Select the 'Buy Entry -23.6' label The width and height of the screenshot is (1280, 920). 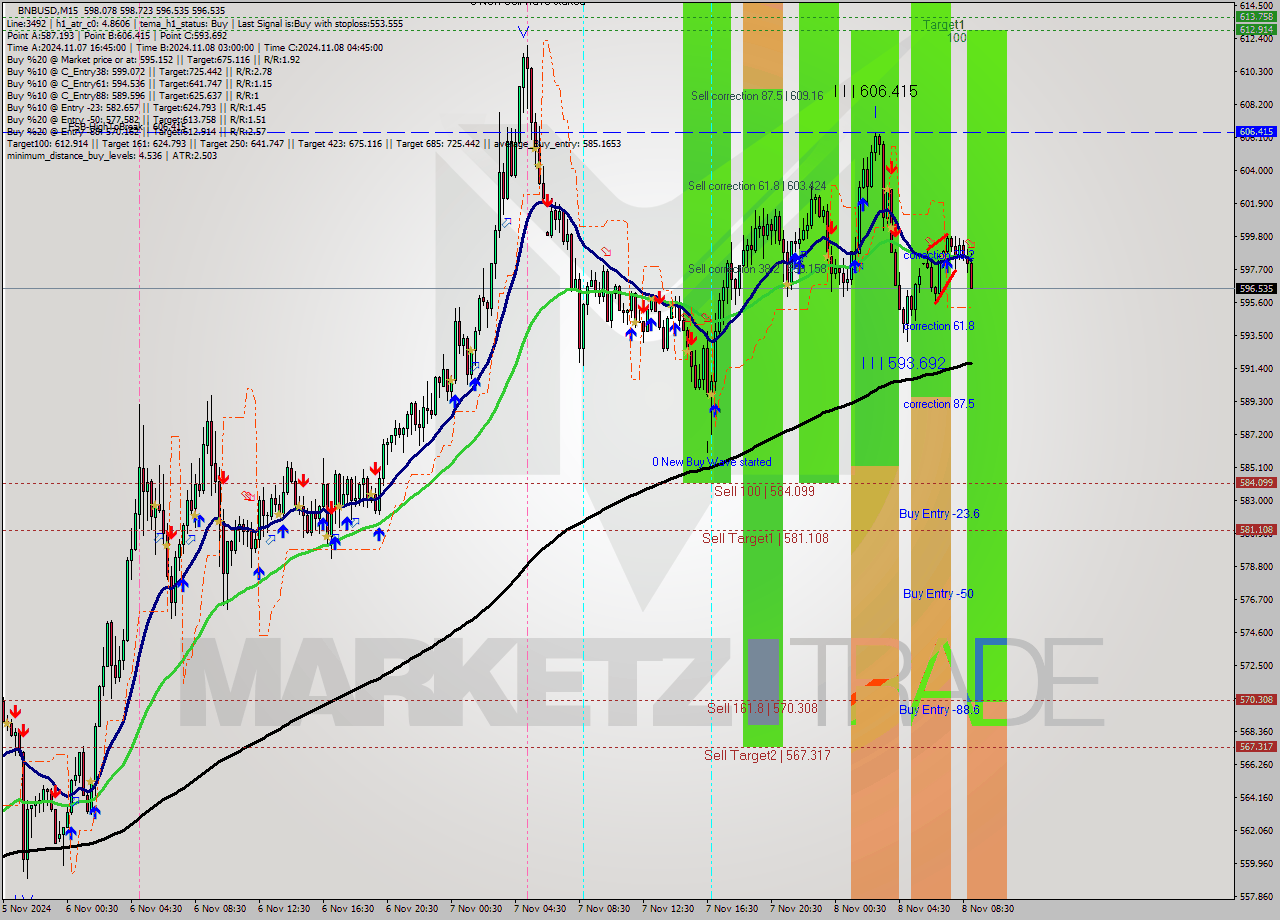point(939,513)
